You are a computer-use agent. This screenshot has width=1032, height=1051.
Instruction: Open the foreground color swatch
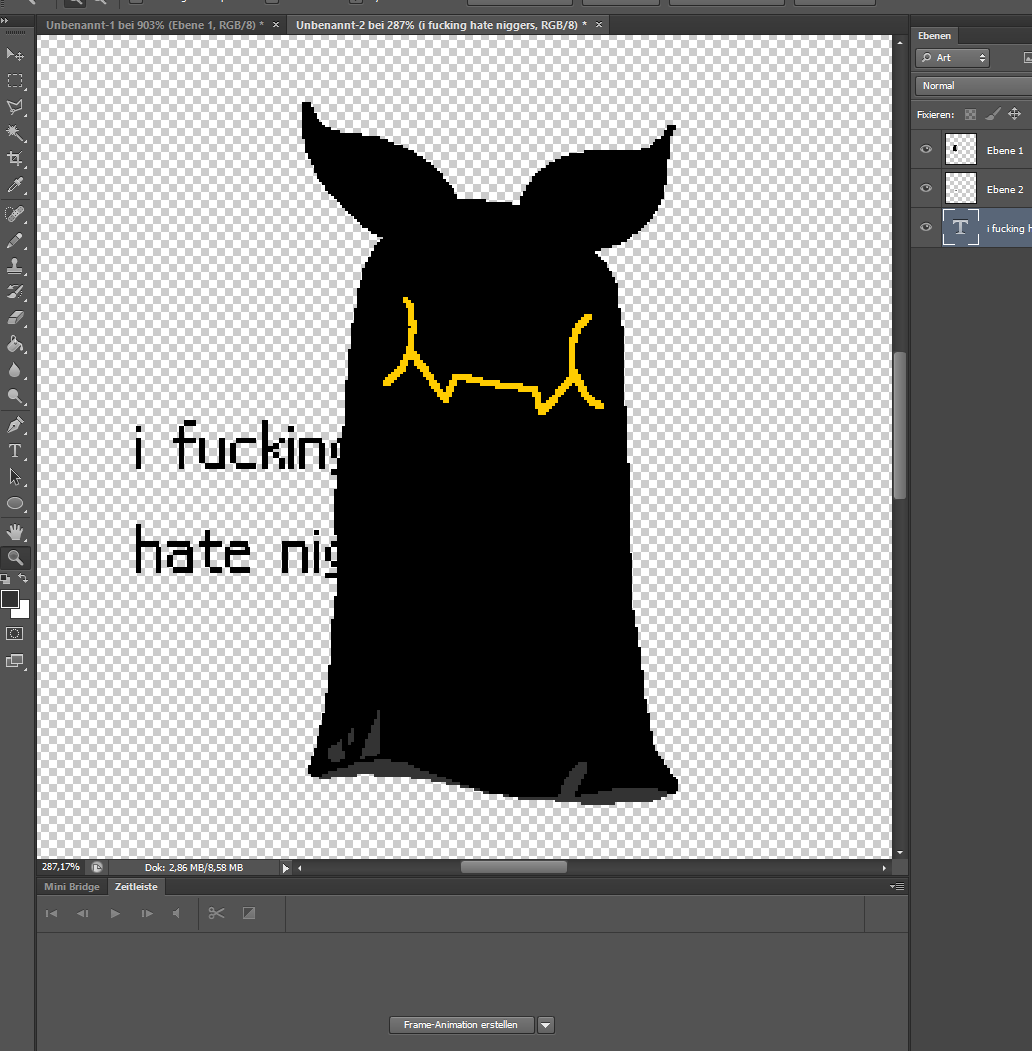pyautogui.click(x=9, y=599)
